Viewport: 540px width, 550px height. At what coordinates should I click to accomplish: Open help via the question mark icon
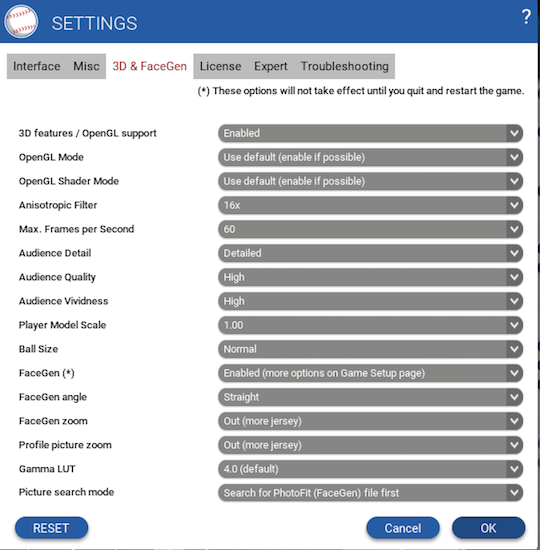tap(526, 16)
